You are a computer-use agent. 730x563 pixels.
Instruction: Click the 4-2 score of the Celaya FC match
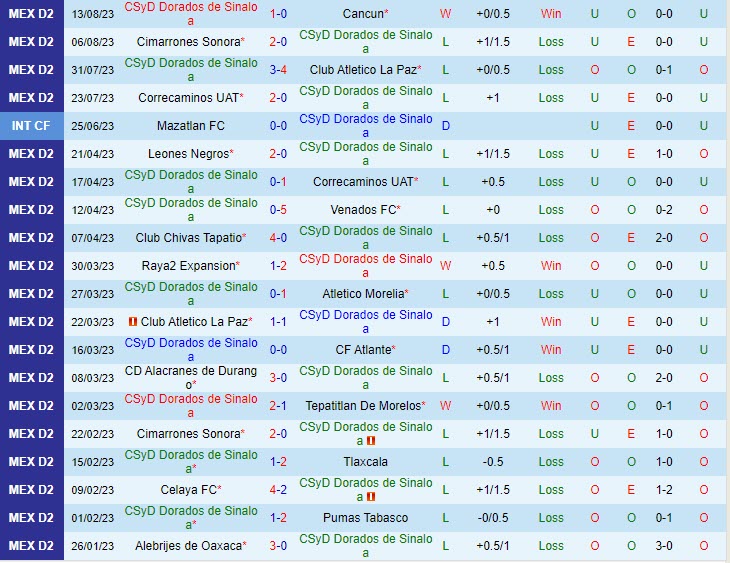(x=278, y=490)
